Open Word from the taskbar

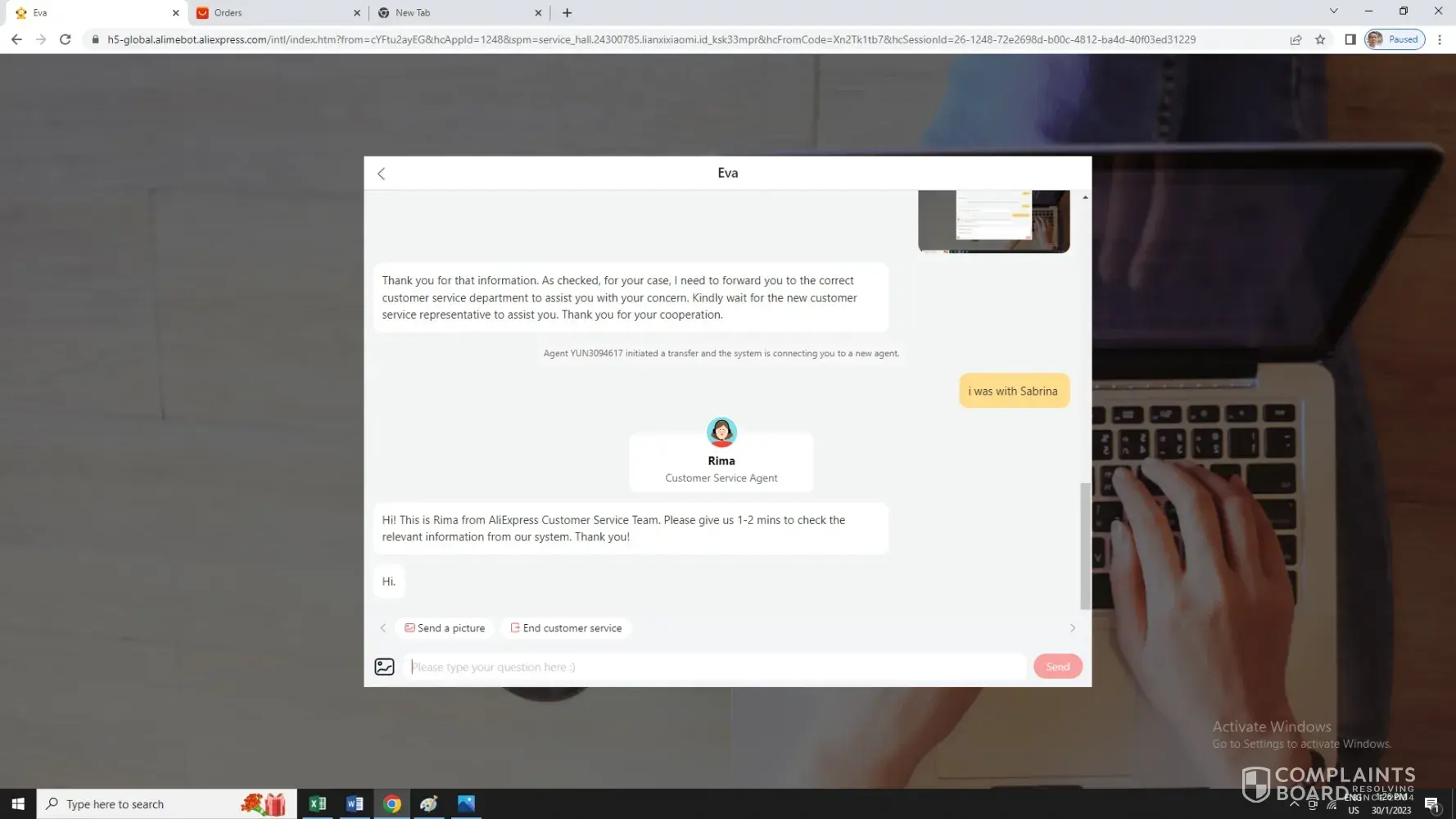pos(355,804)
